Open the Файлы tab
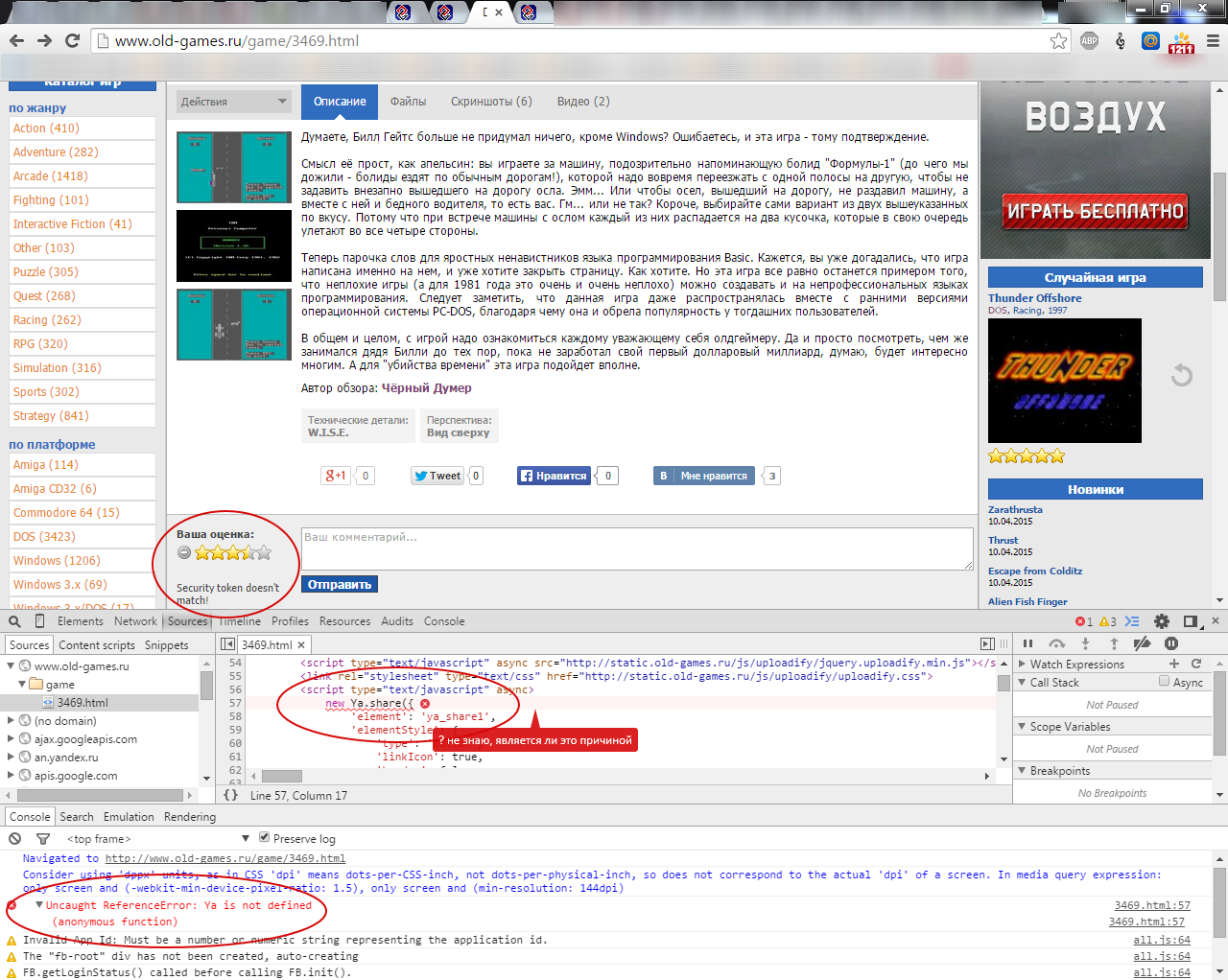Viewport: 1228px width, 980px height. (x=408, y=102)
